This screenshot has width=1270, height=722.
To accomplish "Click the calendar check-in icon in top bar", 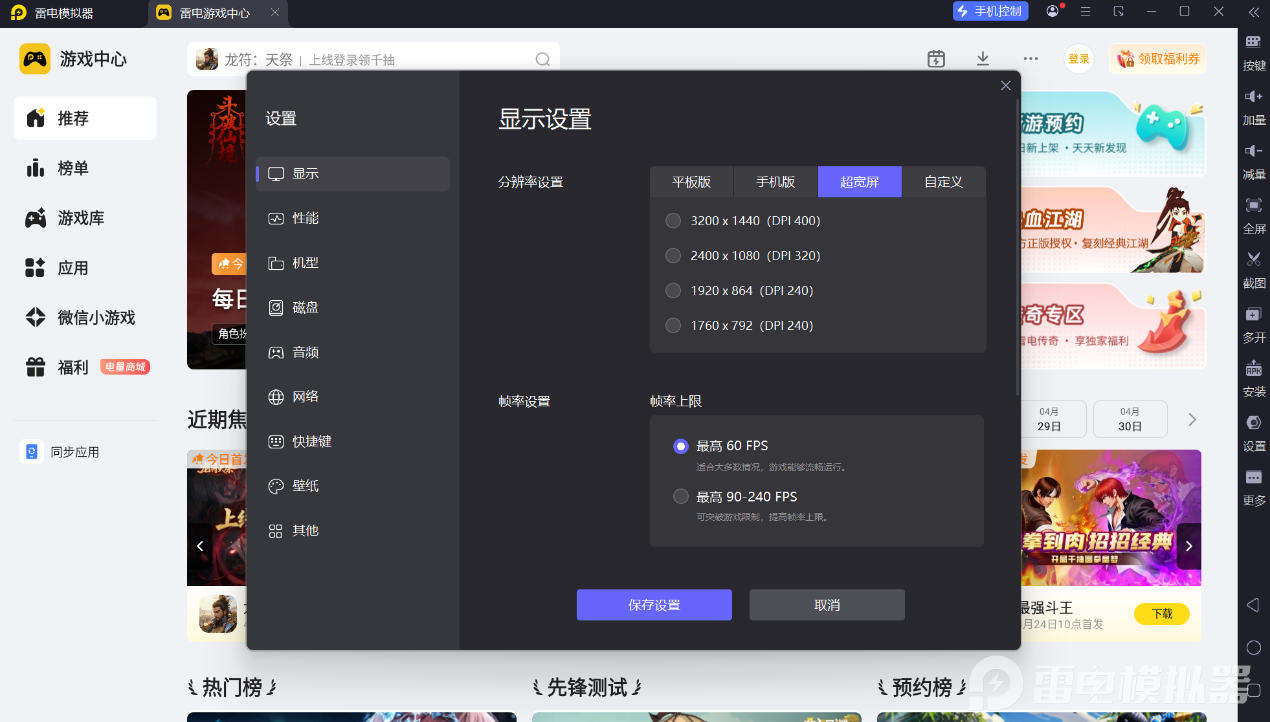I will [936, 59].
